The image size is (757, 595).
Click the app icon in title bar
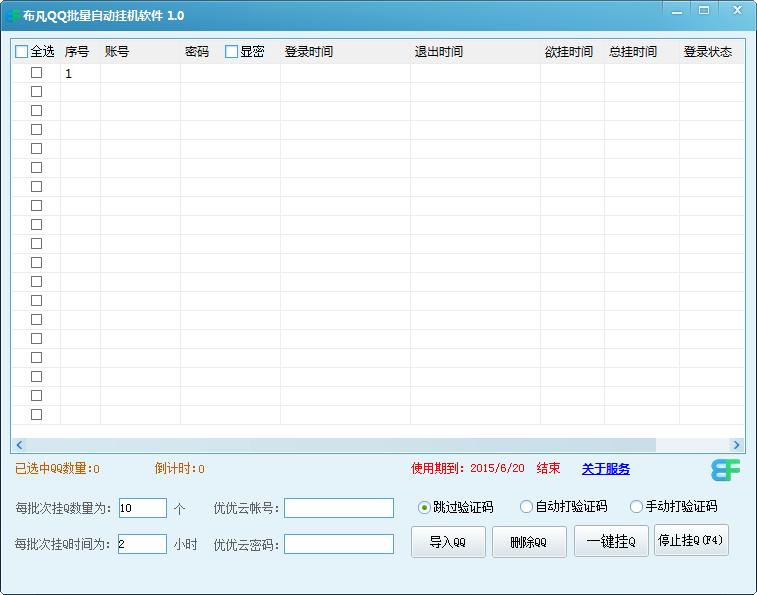point(13,16)
